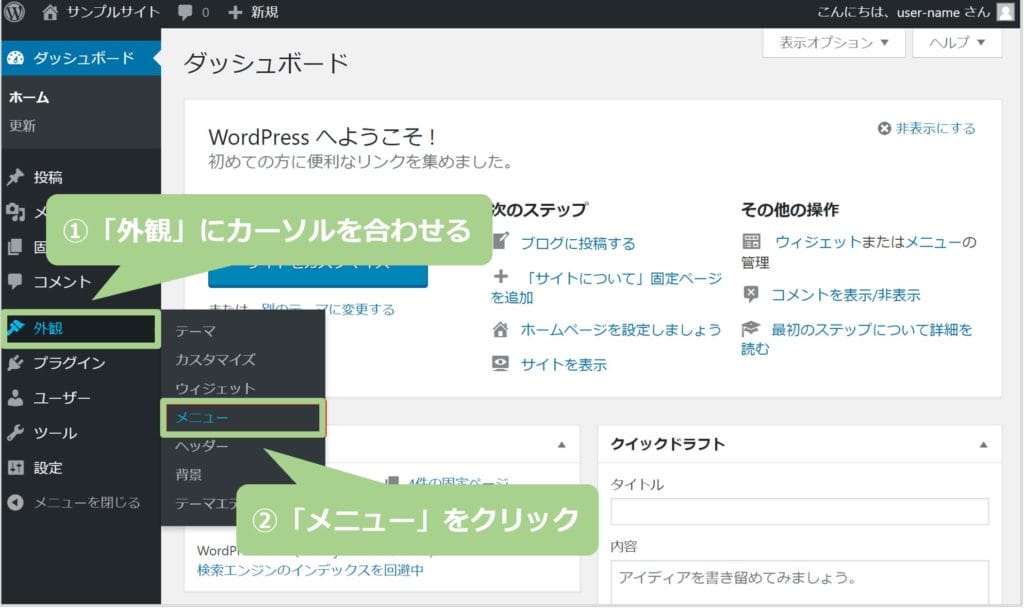Select カスタマイズ in the 外観 submenu
Image resolution: width=1024 pixels, height=609 pixels.
[215, 360]
